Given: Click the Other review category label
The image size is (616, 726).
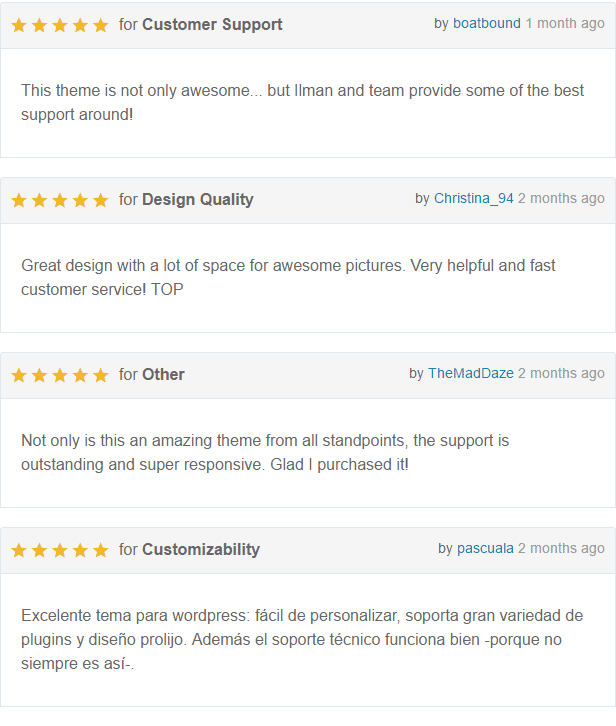Looking at the screenshot, I should click(163, 374).
